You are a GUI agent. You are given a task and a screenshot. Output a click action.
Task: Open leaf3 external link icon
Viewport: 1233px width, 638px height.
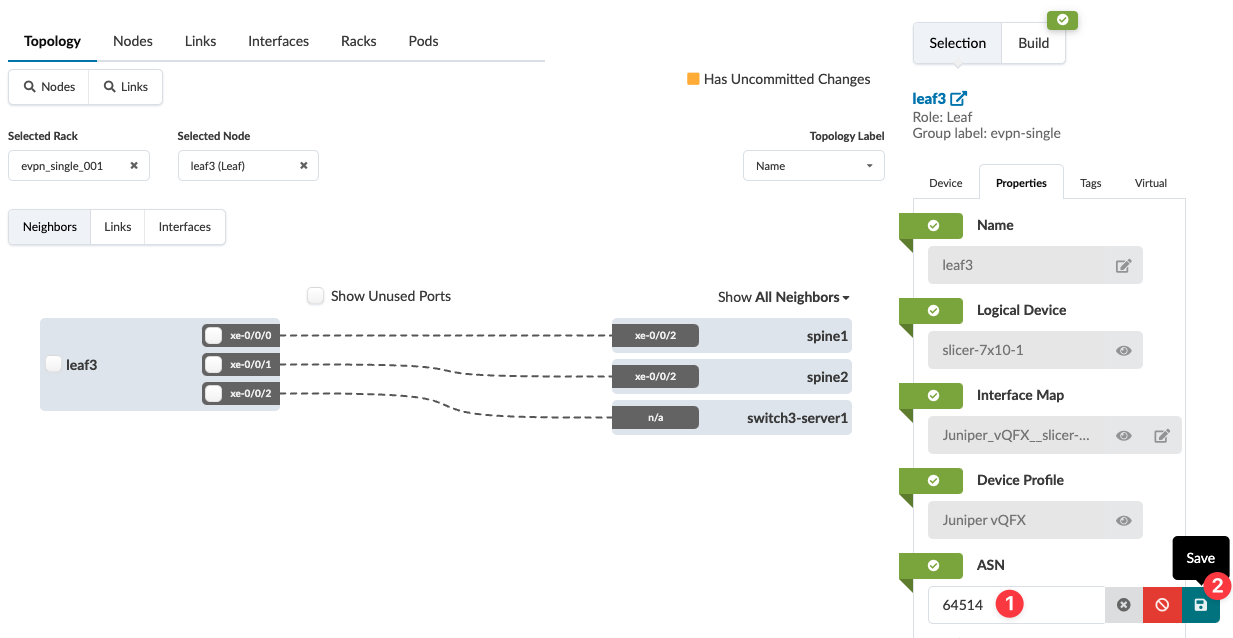point(959,99)
